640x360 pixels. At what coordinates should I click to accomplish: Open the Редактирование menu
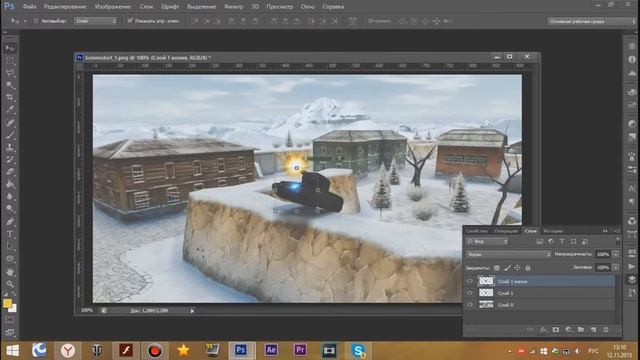pos(65,7)
